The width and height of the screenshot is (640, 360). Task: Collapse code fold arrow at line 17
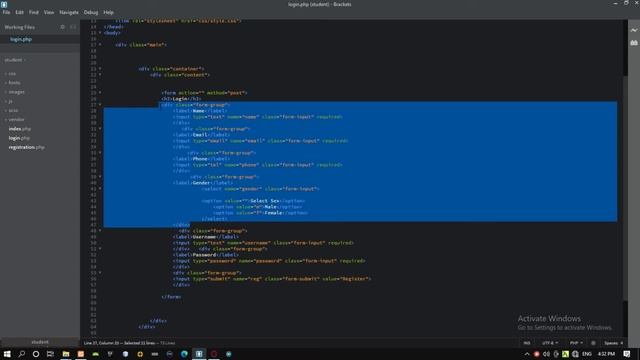pos(100,44)
